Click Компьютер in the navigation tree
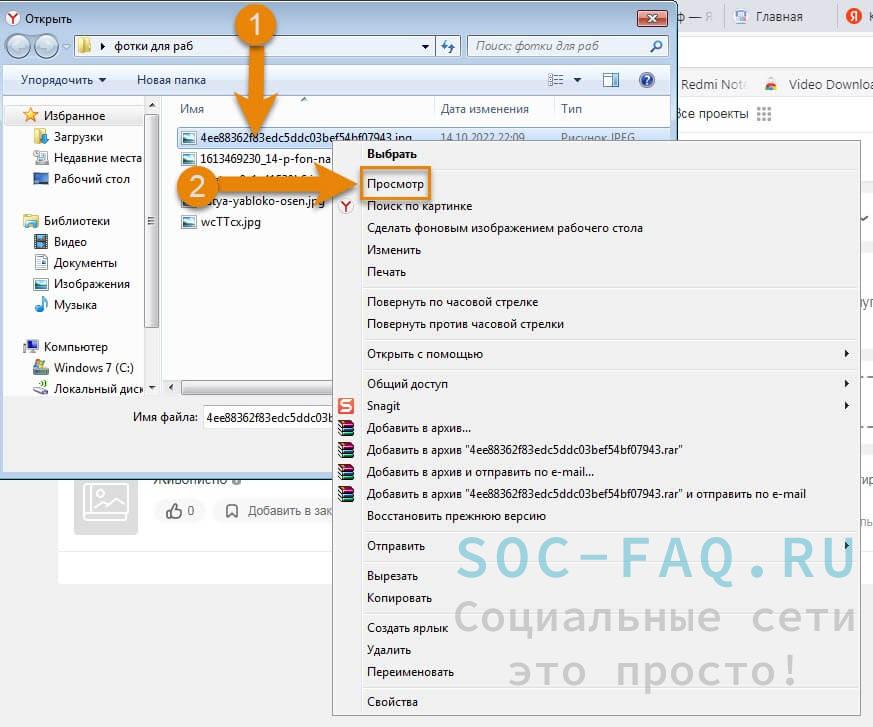 pyautogui.click(x=76, y=347)
